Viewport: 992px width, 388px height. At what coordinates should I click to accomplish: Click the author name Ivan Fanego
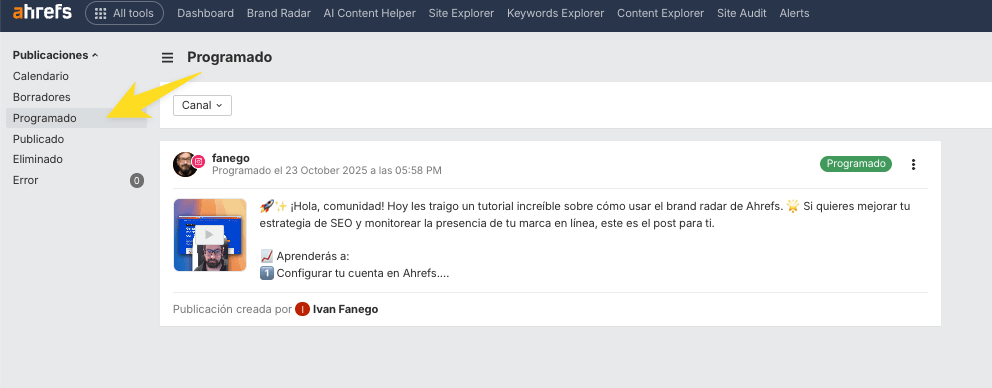[345, 310]
